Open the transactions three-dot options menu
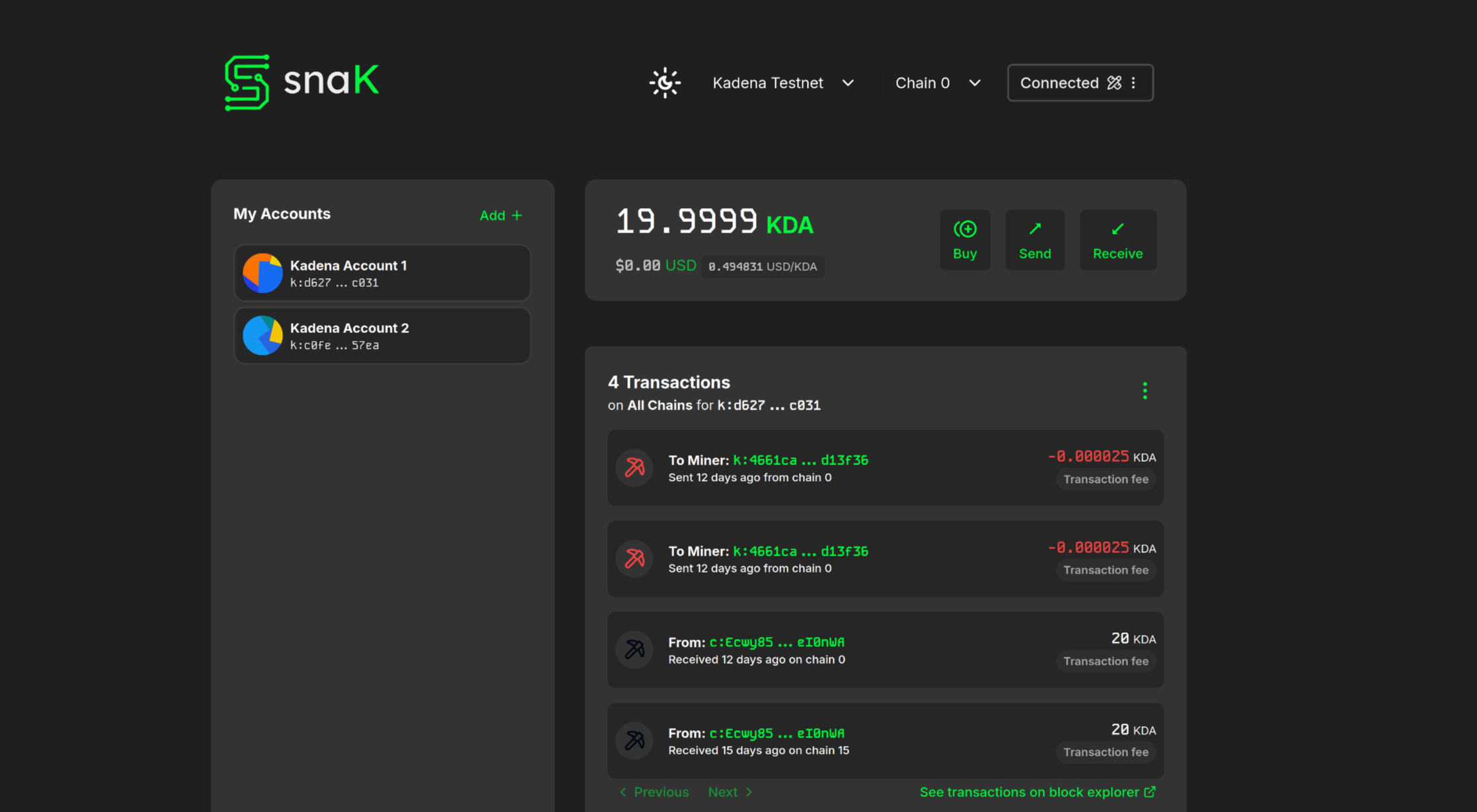The width and height of the screenshot is (1477, 812). point(1145,390)
